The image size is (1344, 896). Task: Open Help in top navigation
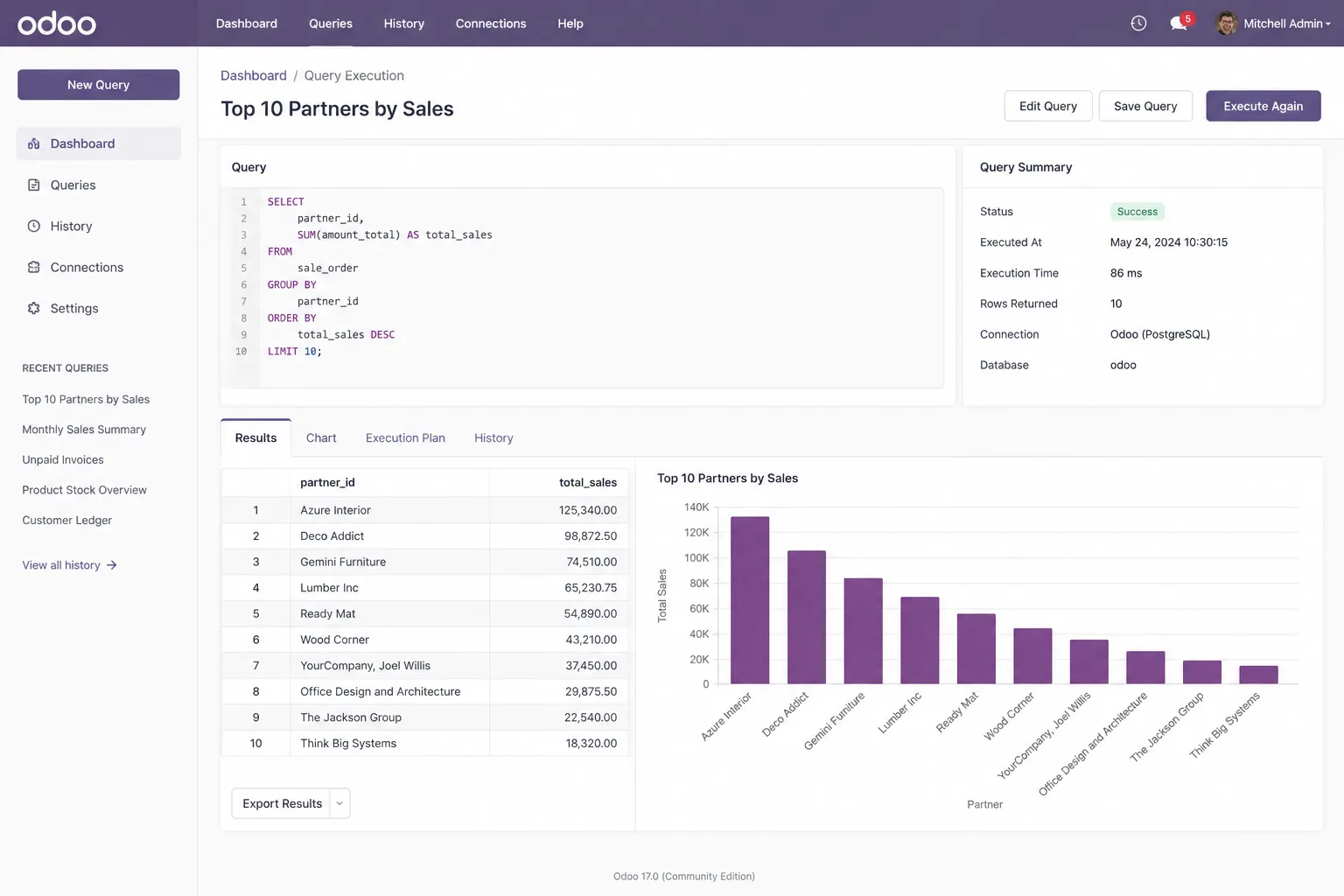pos(570,24)
